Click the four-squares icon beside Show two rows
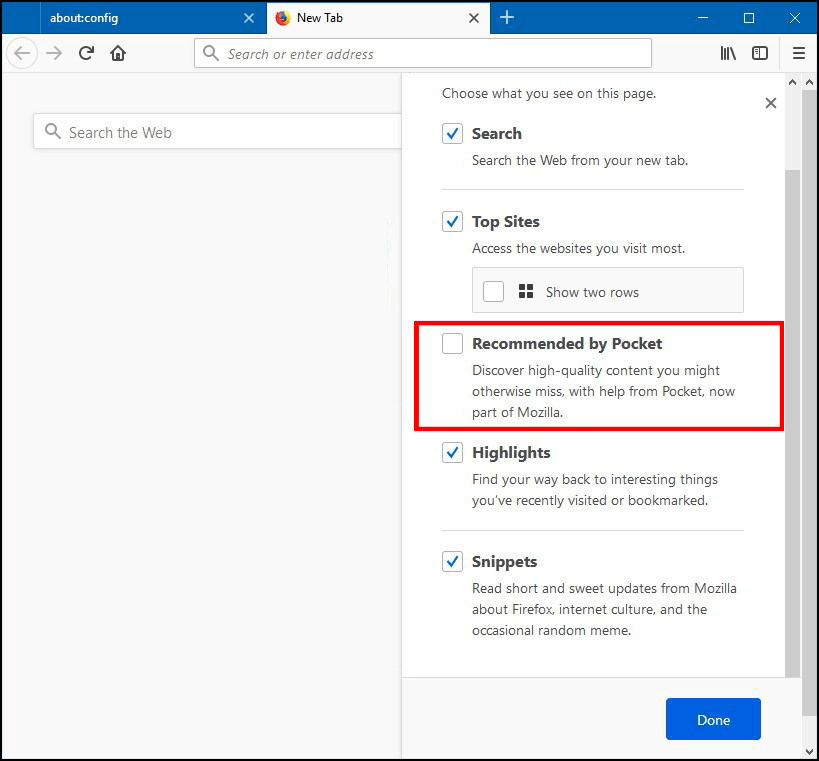 point(526,291)
